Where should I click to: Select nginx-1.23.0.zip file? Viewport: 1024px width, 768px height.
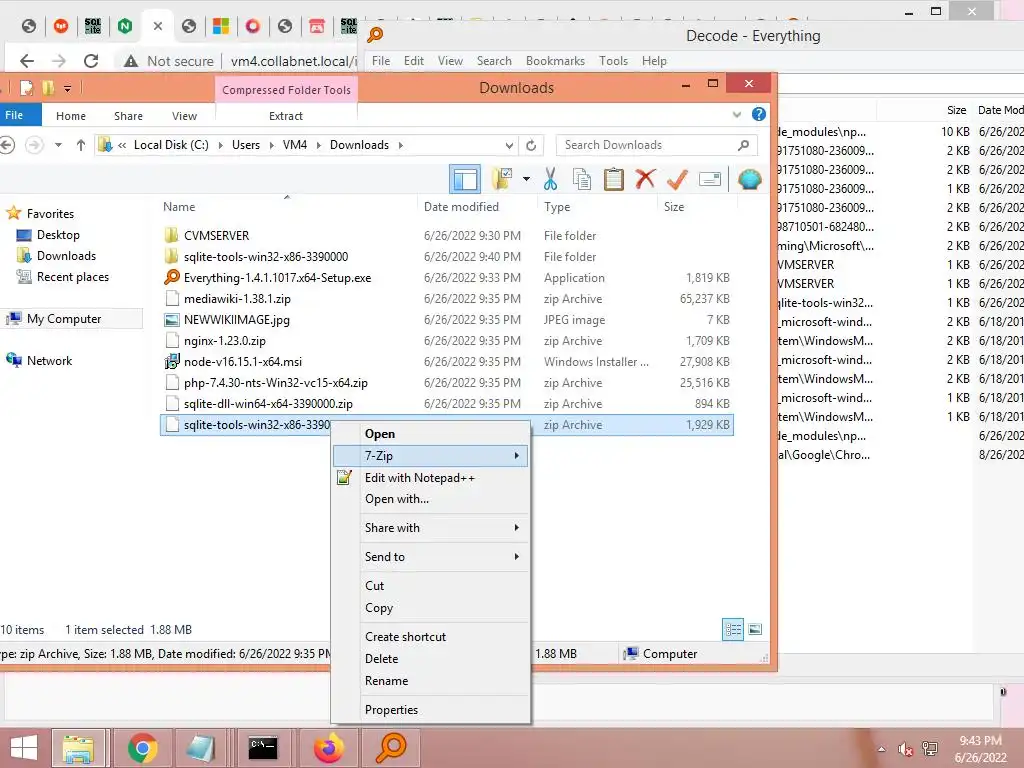click(x=225, y=341)
